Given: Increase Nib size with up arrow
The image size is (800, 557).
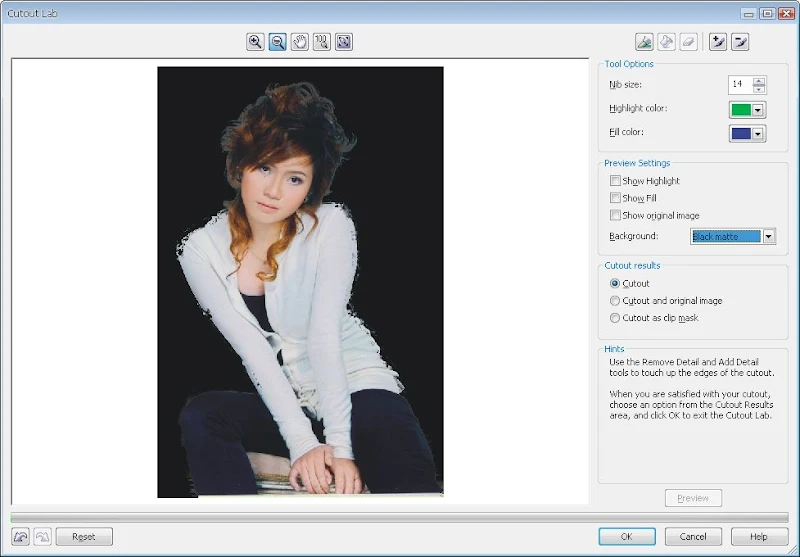Looking at the screenshot, I should tap(759, 81).
